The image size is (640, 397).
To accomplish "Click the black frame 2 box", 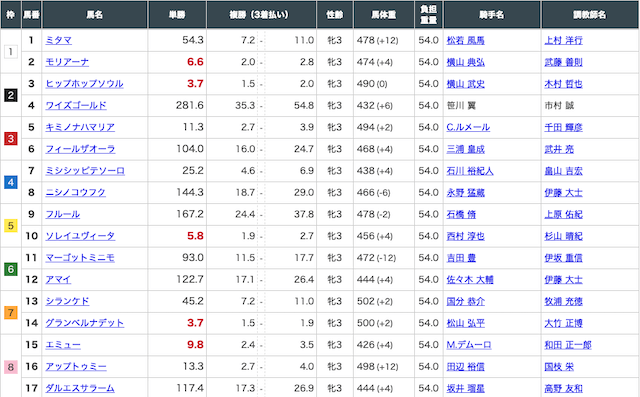I will [11, 95].
